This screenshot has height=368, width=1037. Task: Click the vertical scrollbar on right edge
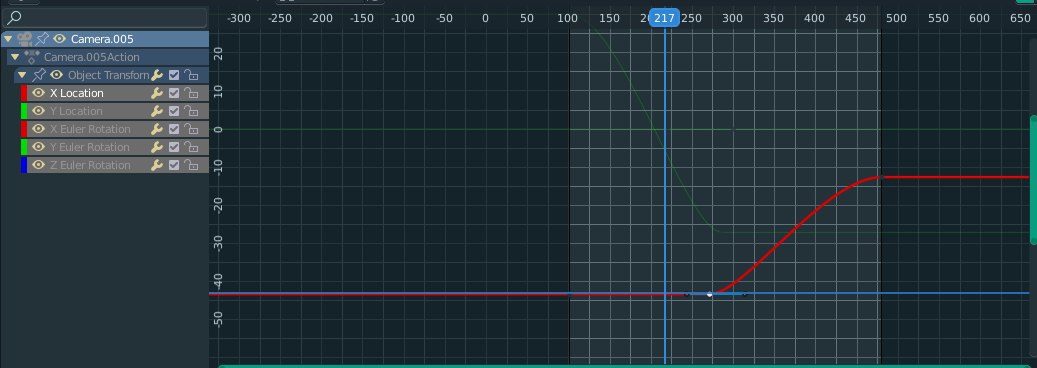(x=1033, y=179)
